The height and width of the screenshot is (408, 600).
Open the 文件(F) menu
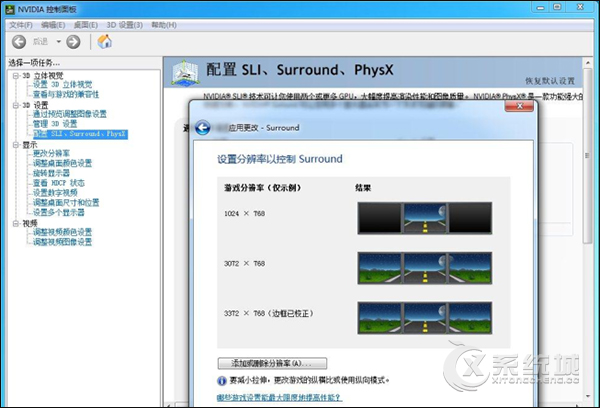point(21,25)
